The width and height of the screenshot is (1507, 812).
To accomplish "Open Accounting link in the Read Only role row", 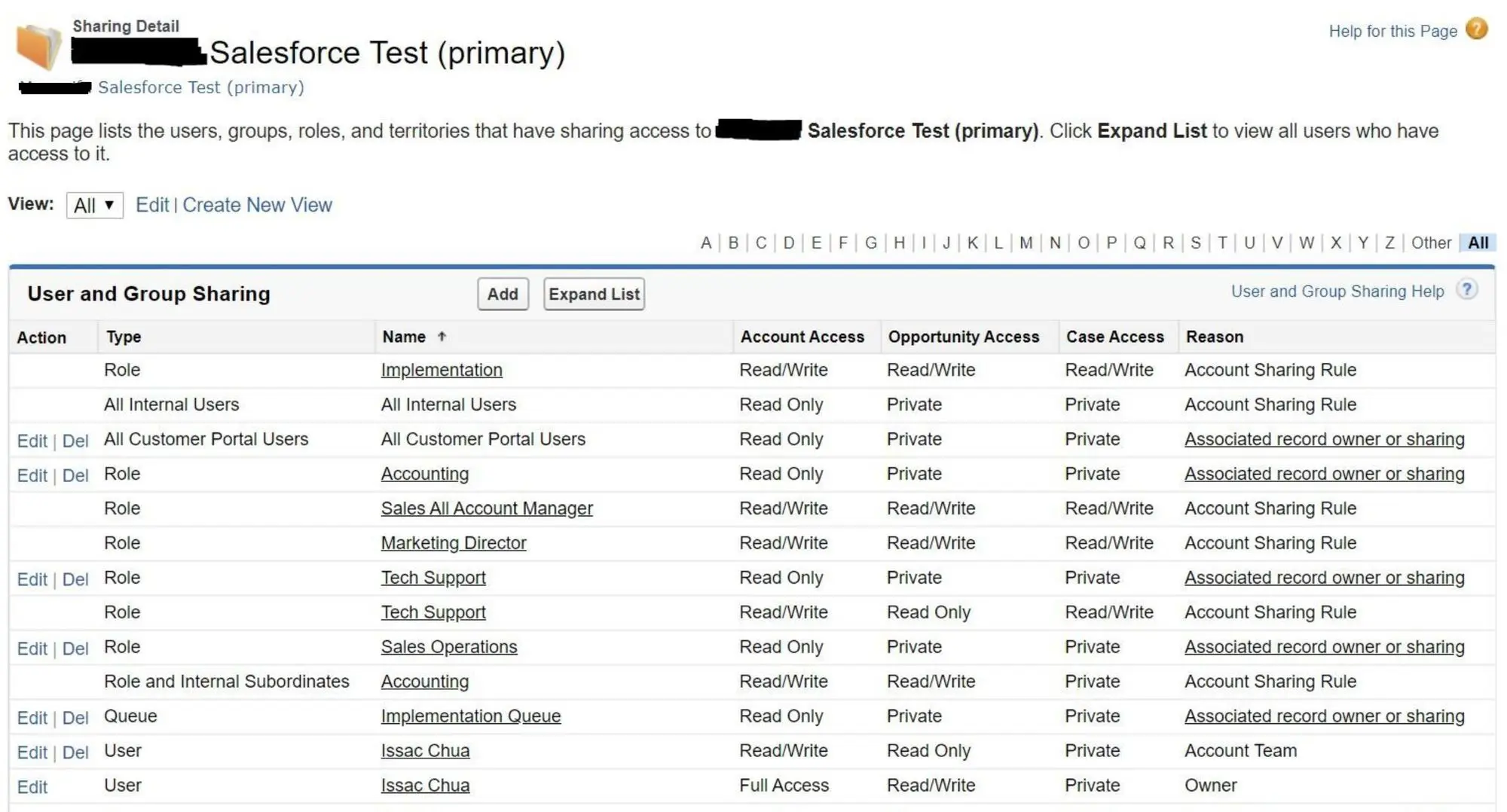I will [425, 474].
